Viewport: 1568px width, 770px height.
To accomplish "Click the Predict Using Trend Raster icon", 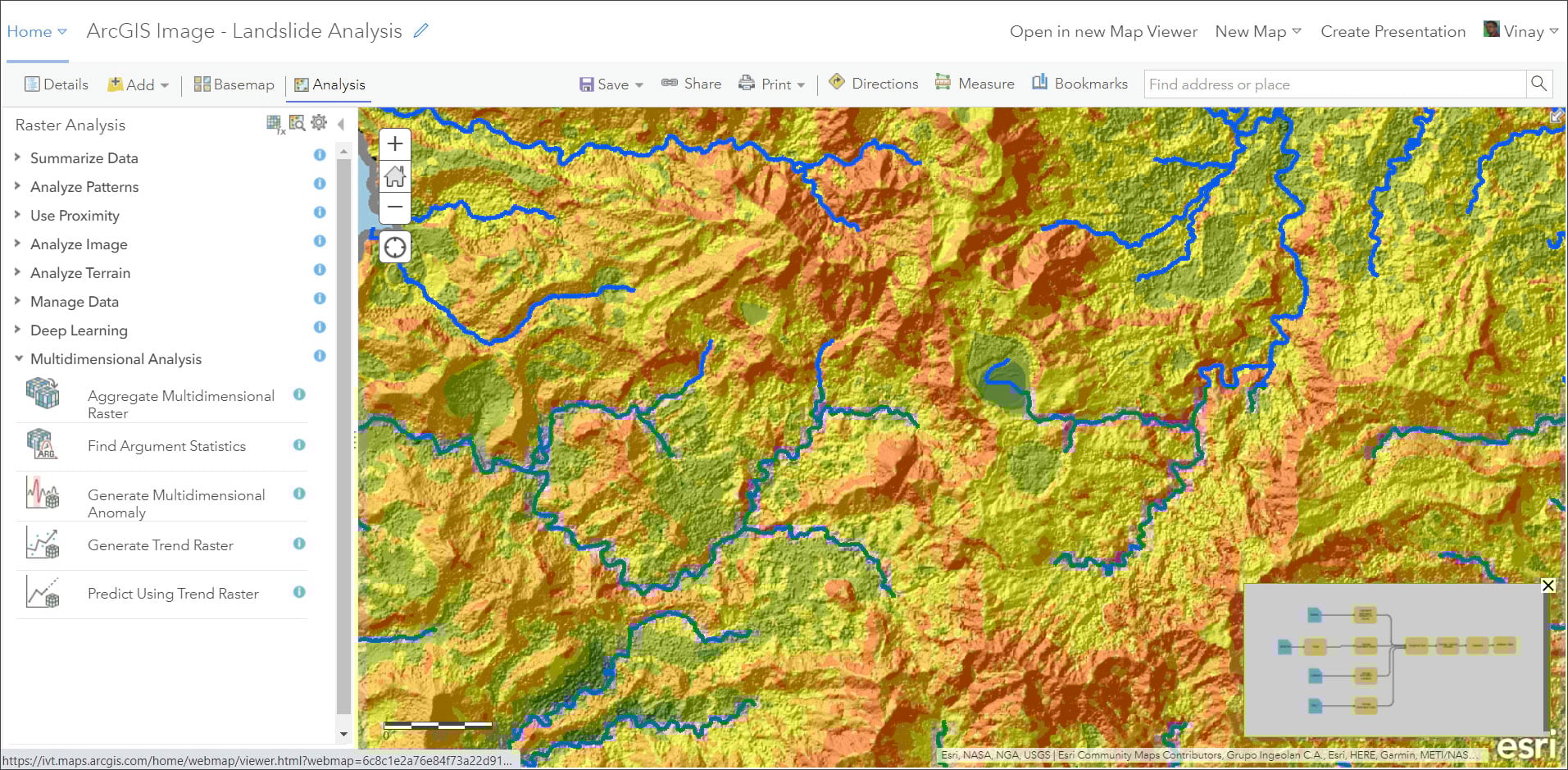I will coord(43,592).
